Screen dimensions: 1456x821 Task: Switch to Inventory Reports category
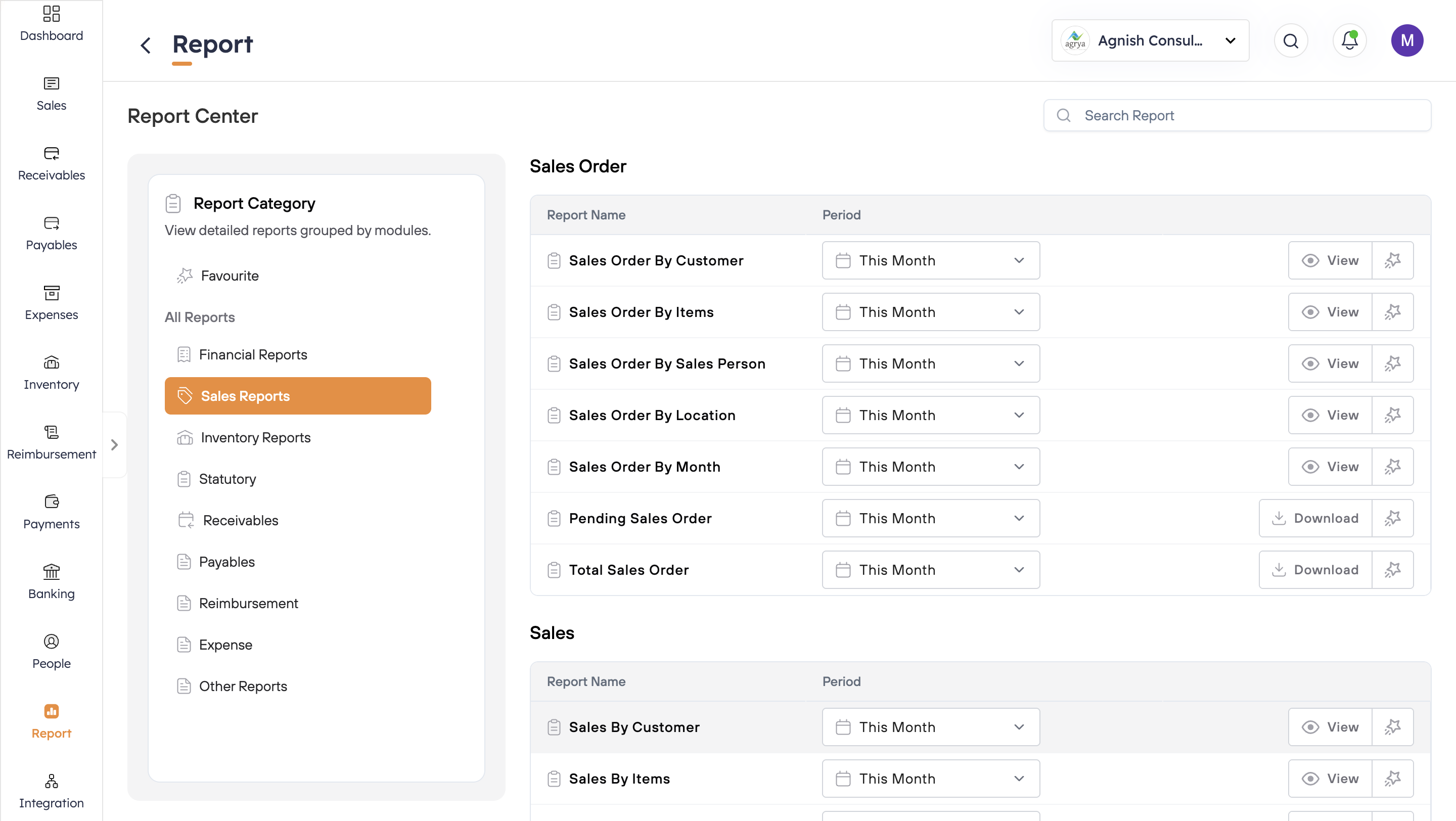point(255,437)
